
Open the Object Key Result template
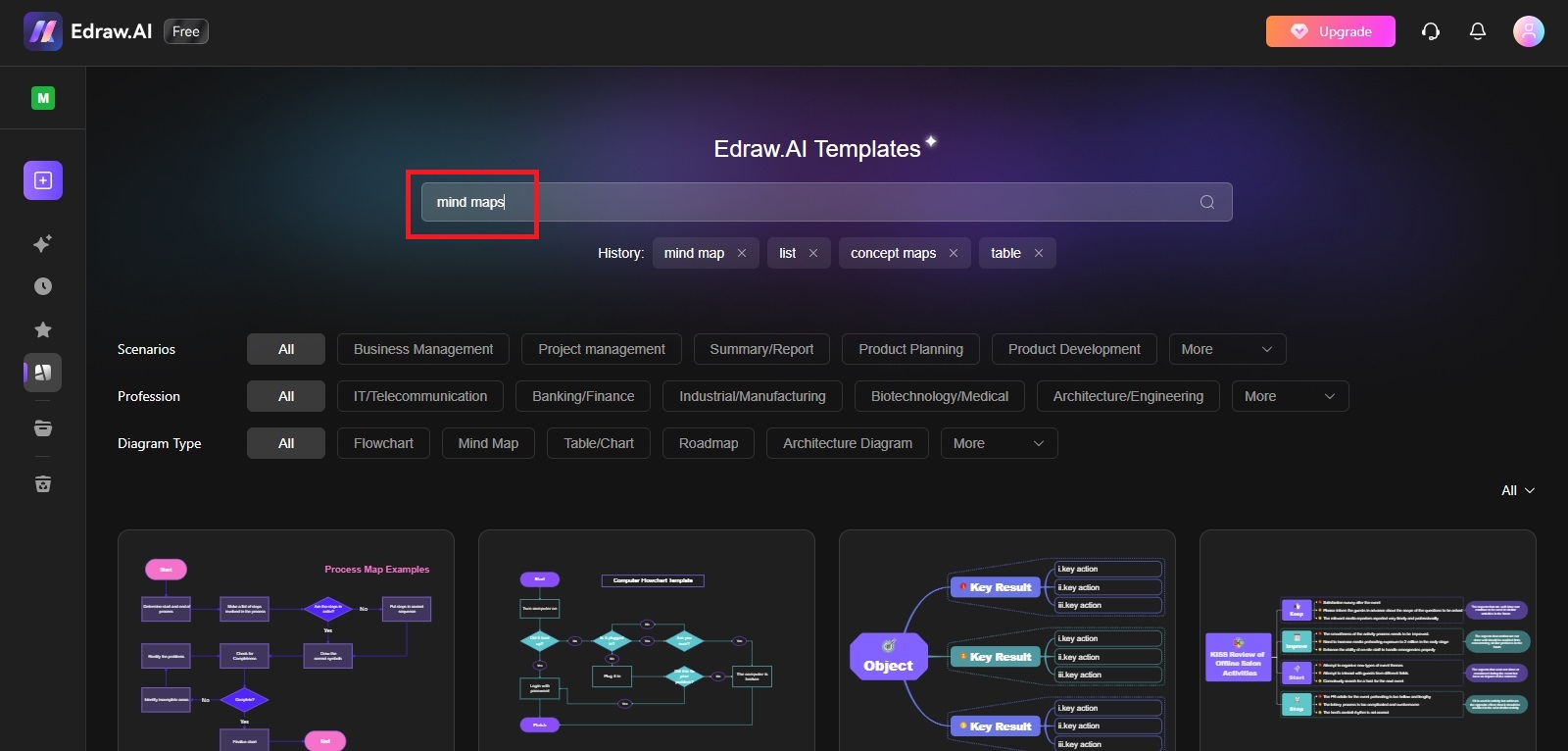click(x=1007, y=640)
